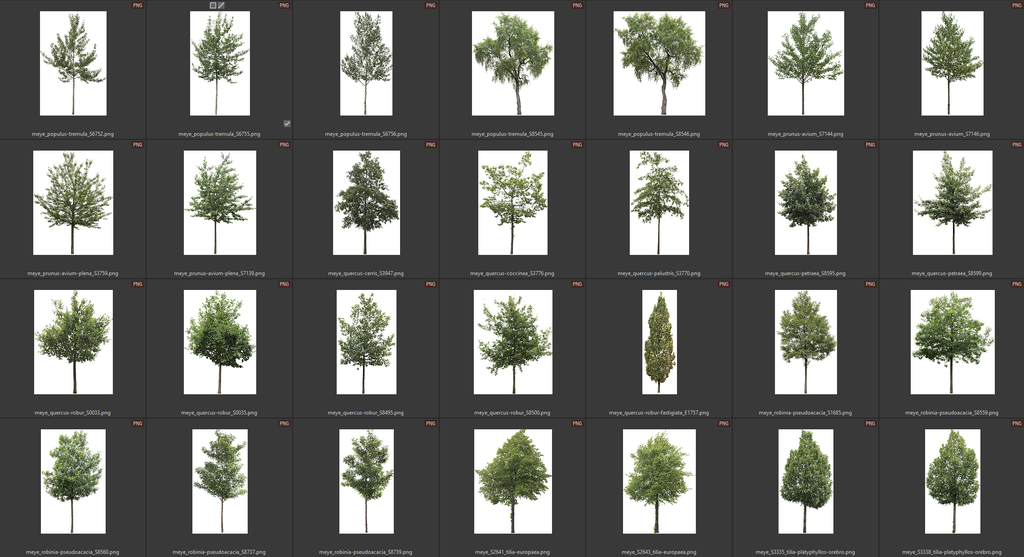Click the PNG badge on populus-tremula_S6752 tile

tap(137, 5)
